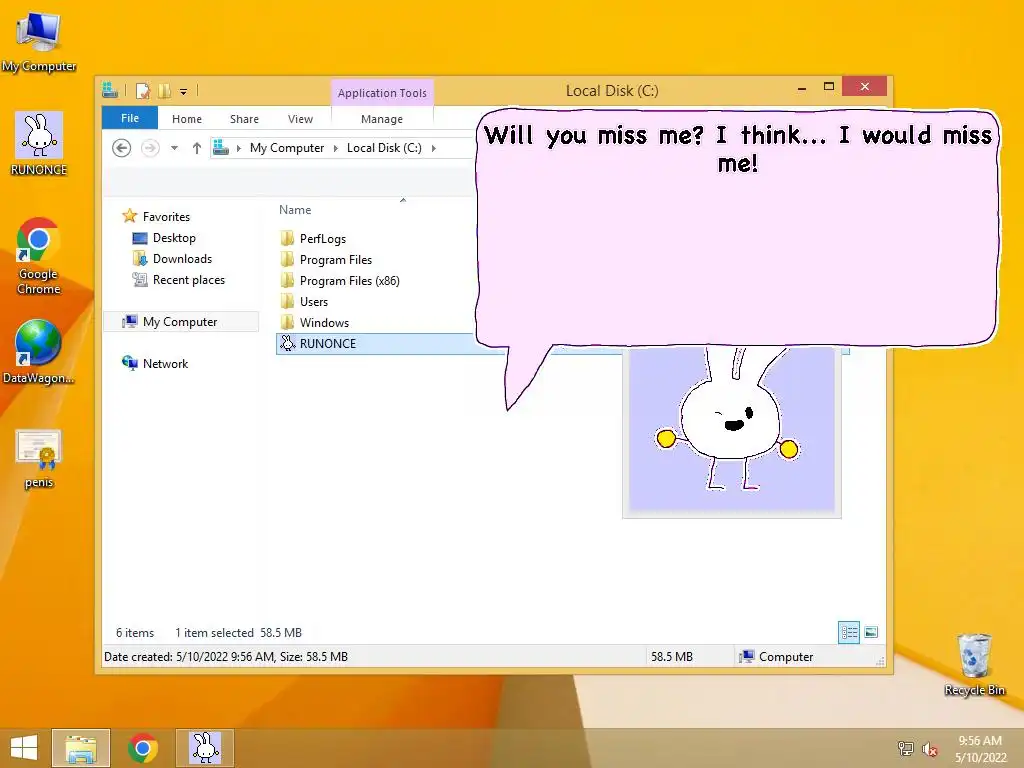Open the My Computer desktop icon
The width and height of the screenshot is (1024, 768).
39,42
